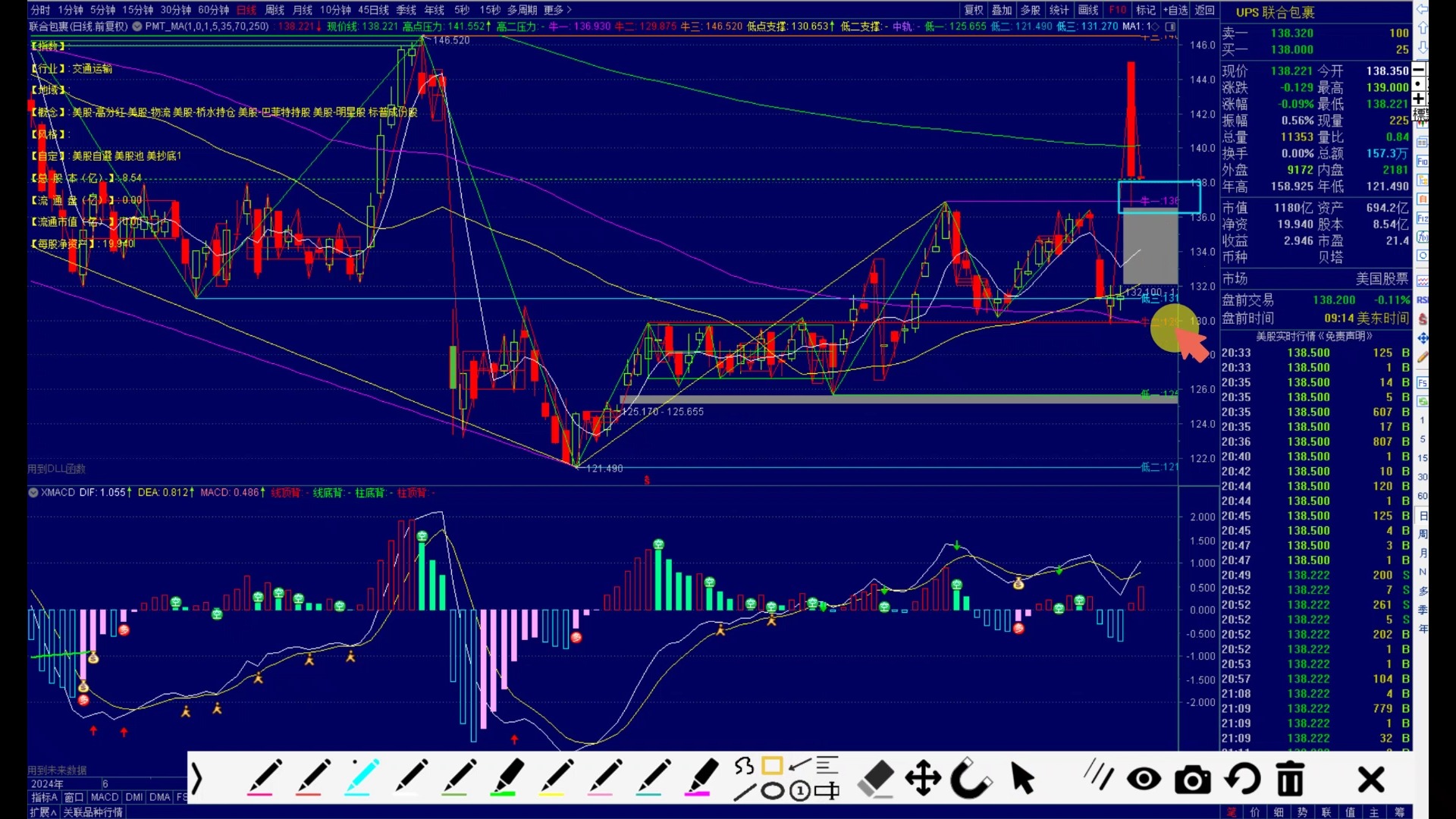Open 复权 adjustment menu

(x=974, y=10)
